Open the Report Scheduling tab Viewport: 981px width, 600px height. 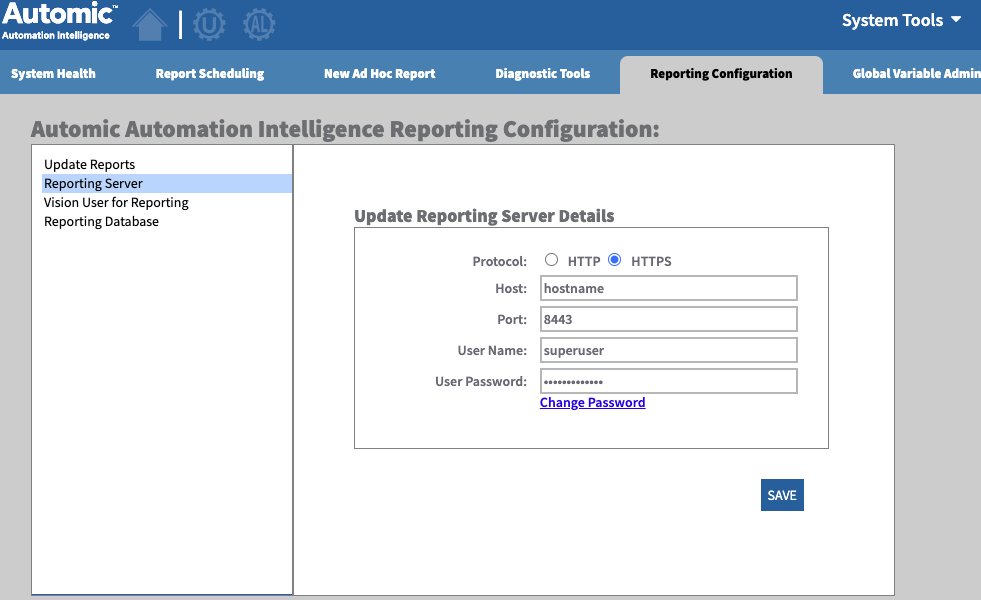(x=210, y=73)
